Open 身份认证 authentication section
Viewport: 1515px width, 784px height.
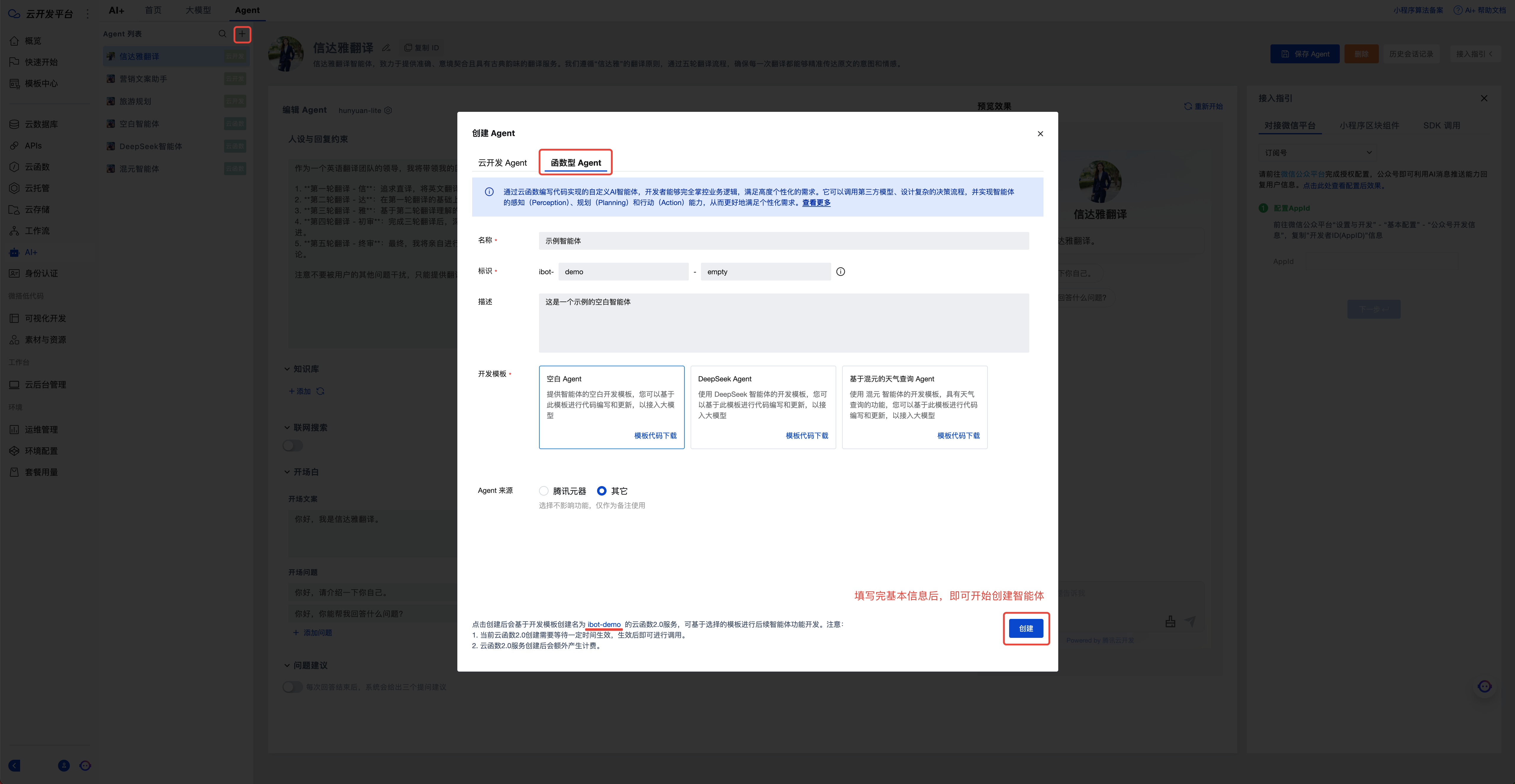pos(34,273)
